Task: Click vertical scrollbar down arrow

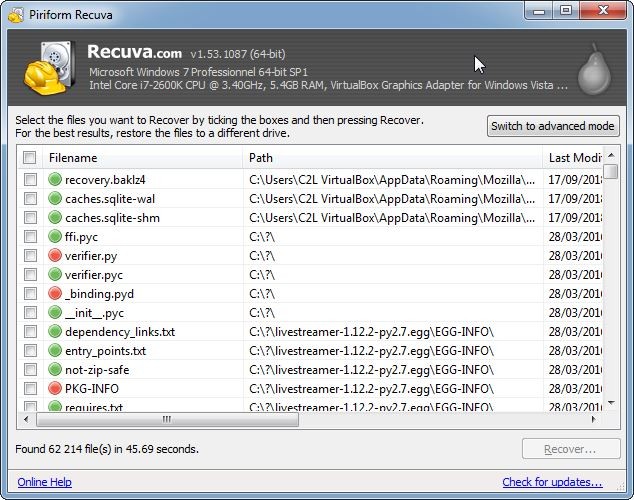Action: click(x=611, y=403)
